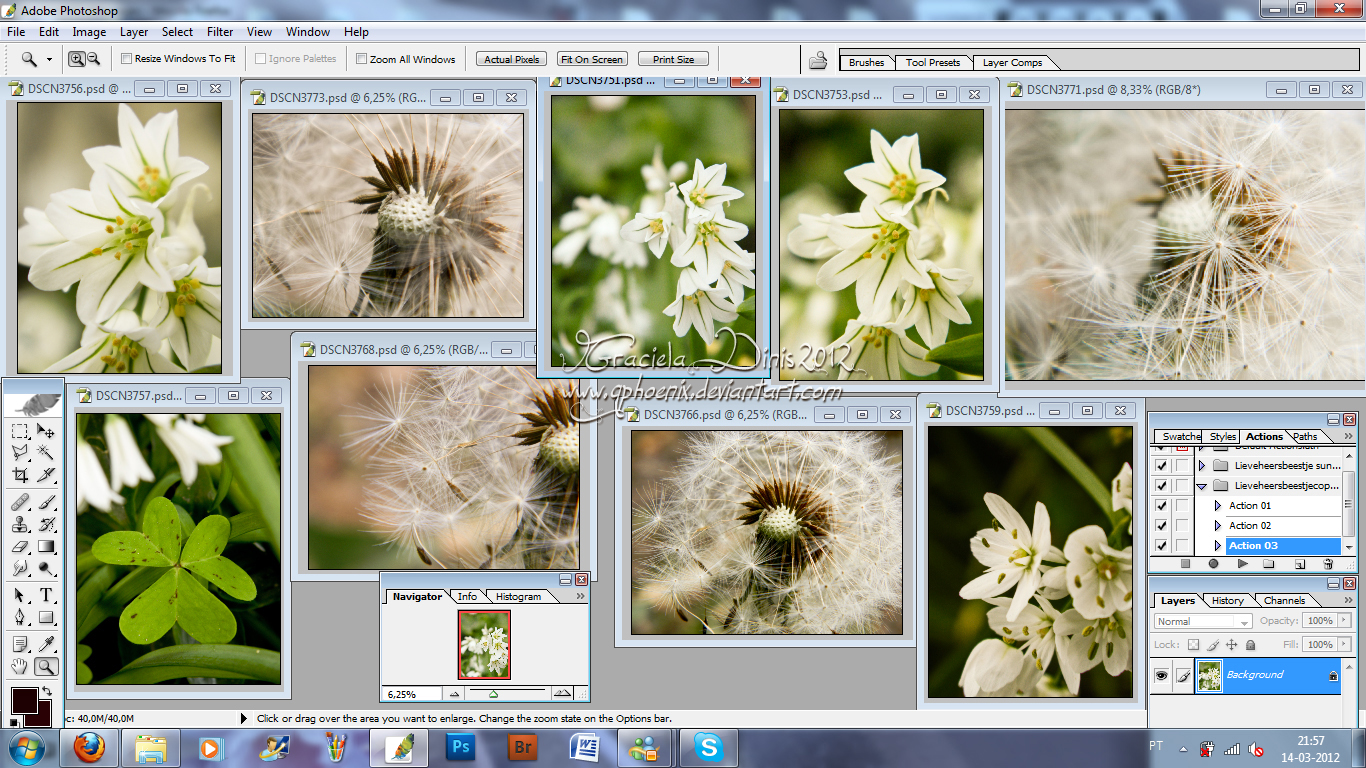Switch to the Channels tab
Image resolution: width=1366 pixels, height=768 pixels.
point(1284,601)
